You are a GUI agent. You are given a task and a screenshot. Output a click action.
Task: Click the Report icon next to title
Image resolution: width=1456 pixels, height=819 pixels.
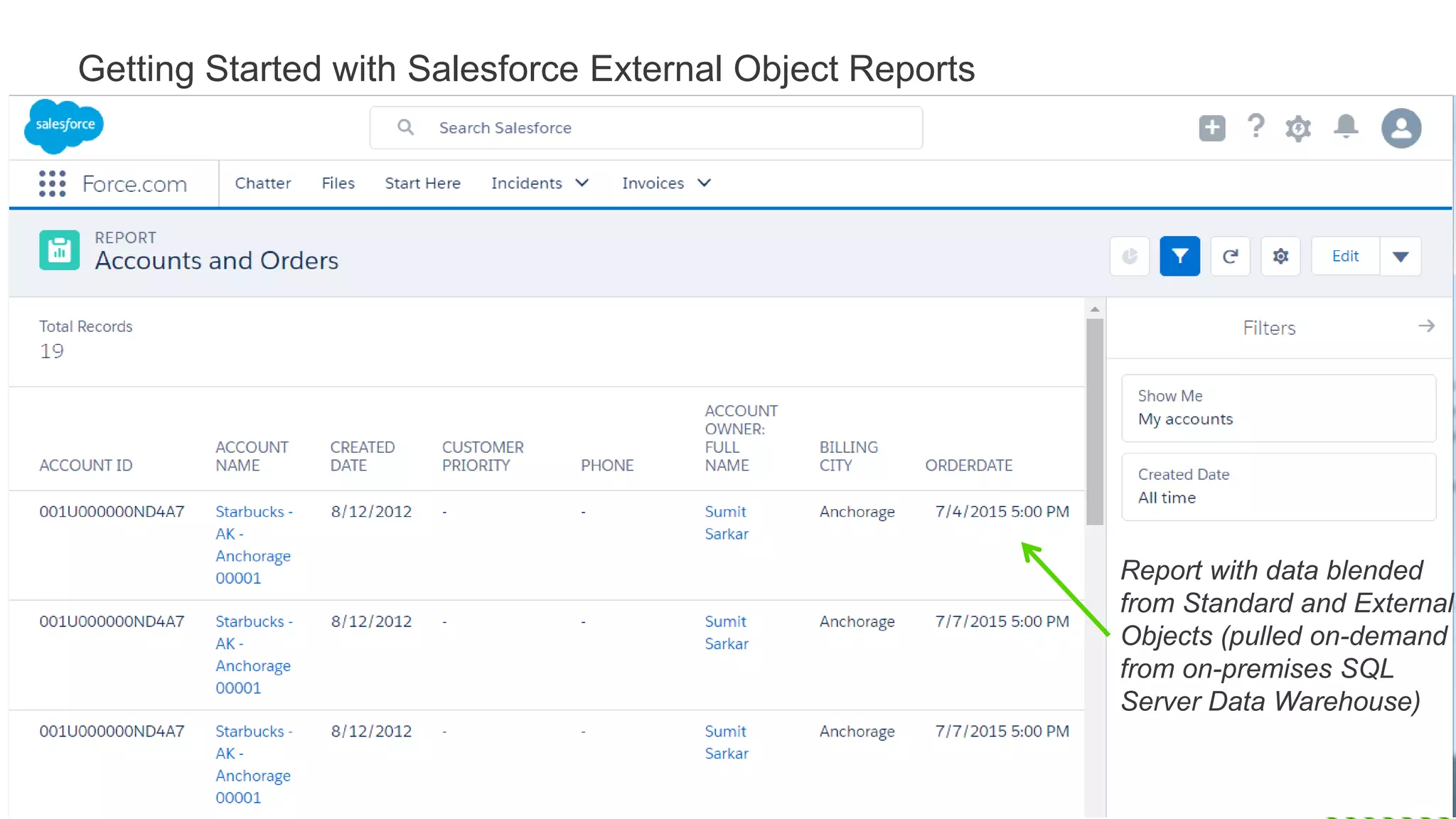pos(60,250)
